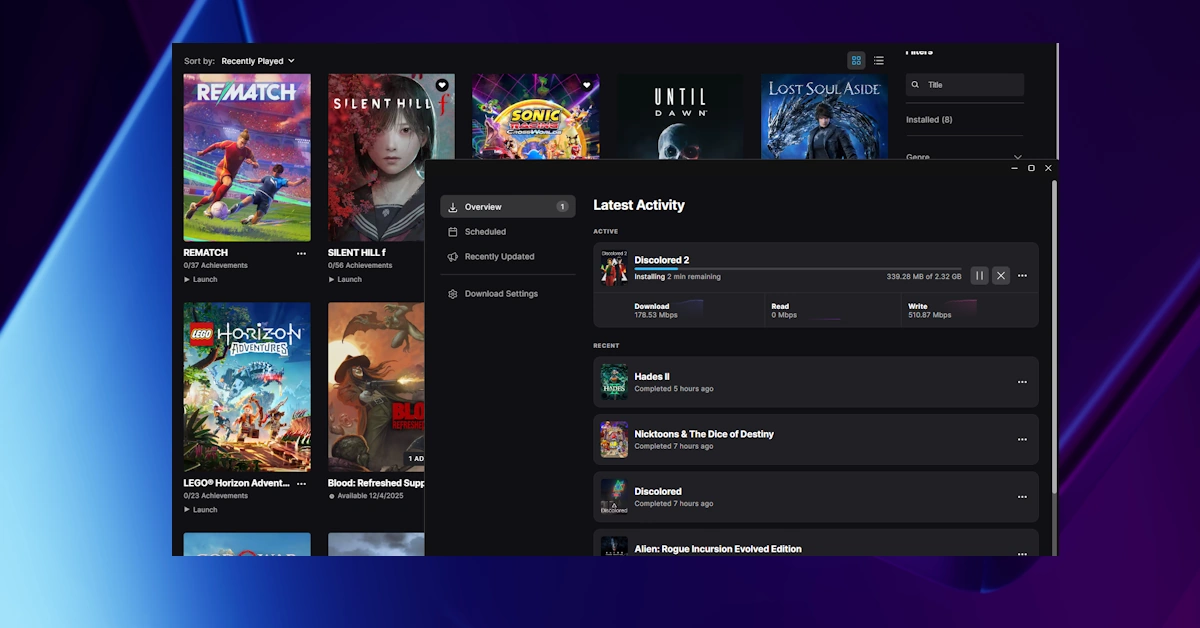1200x628 pixels.
Task: Open the options menu for Hades II
Action: (1022, 382)
